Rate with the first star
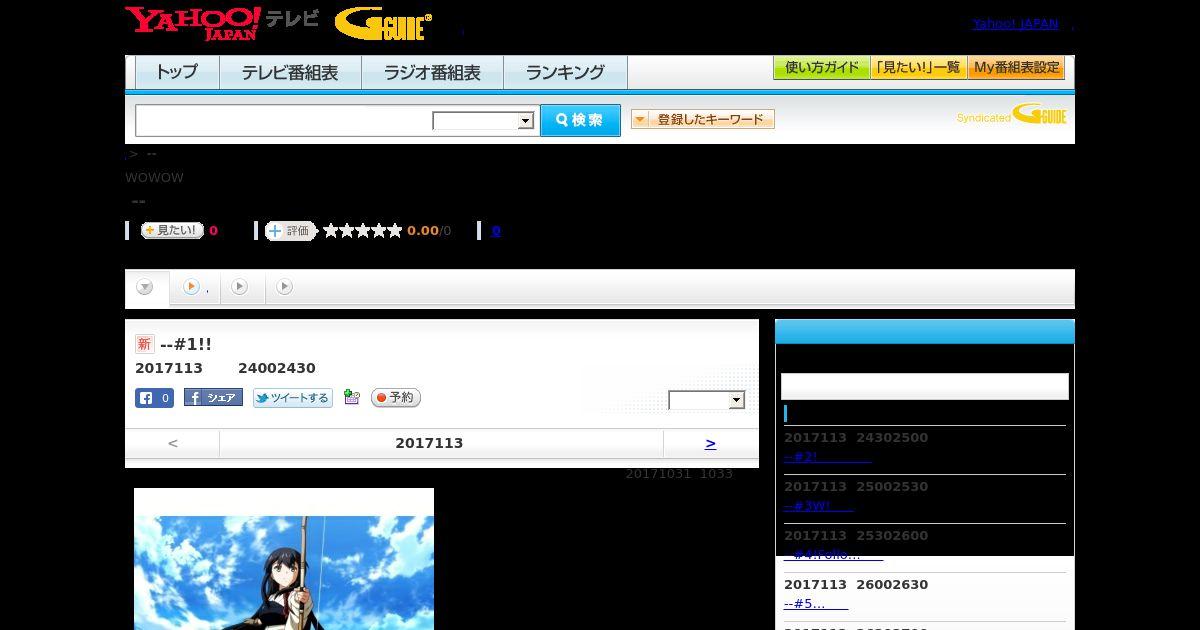 coord(330,231)
